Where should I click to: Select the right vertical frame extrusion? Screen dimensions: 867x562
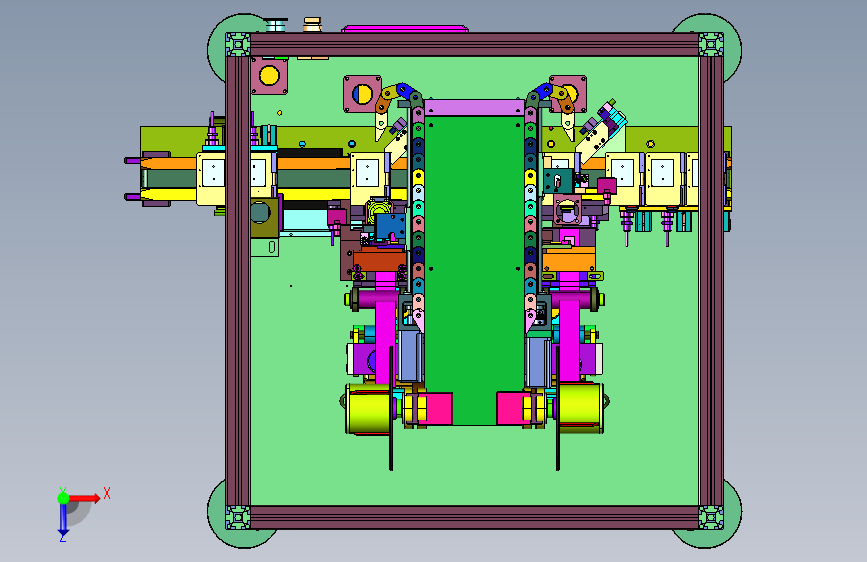(x=711, y=280)
